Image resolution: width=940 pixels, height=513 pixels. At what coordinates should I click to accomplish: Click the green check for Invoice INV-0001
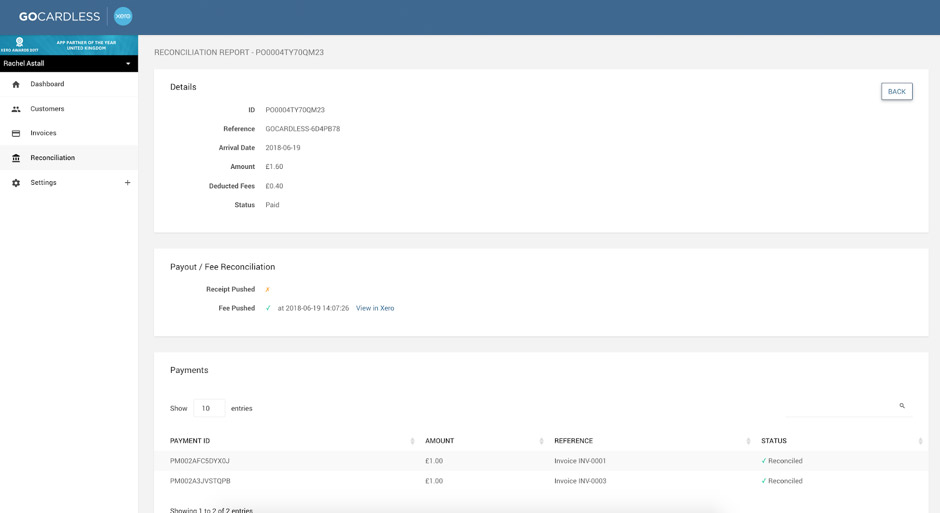point(764,461)
